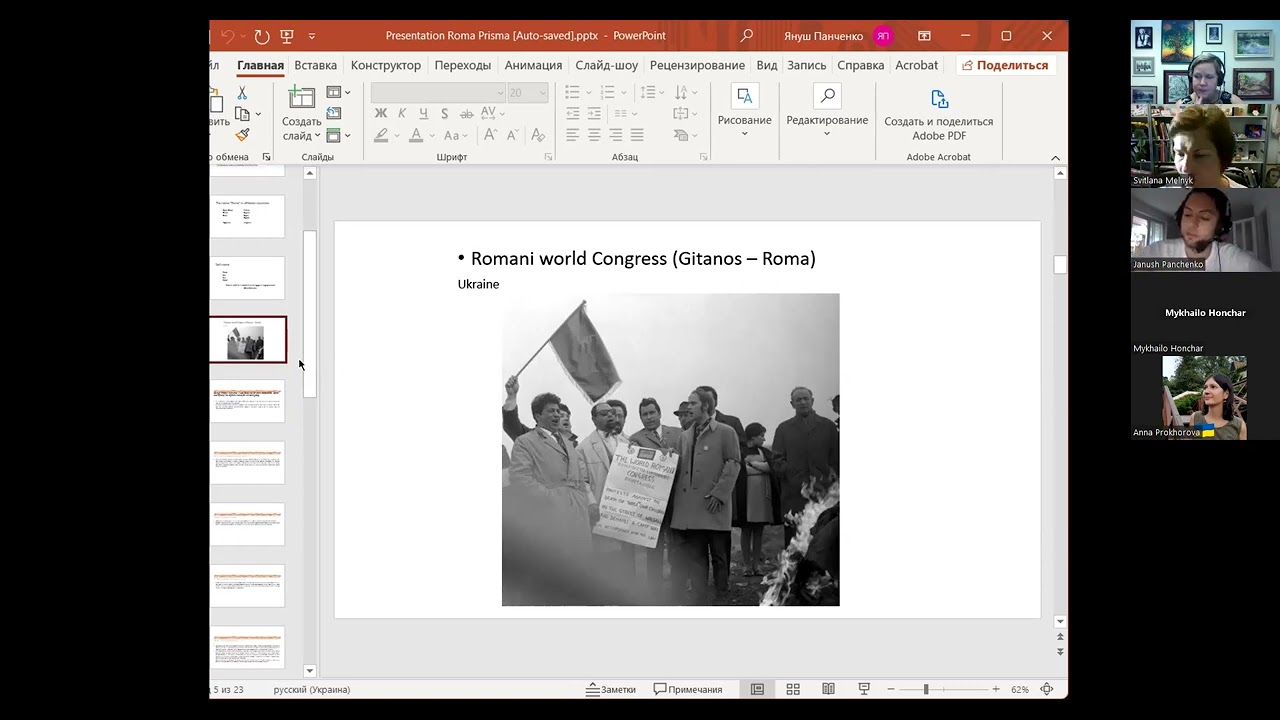Switch to Slide Sorter view

tap(793, 689)
